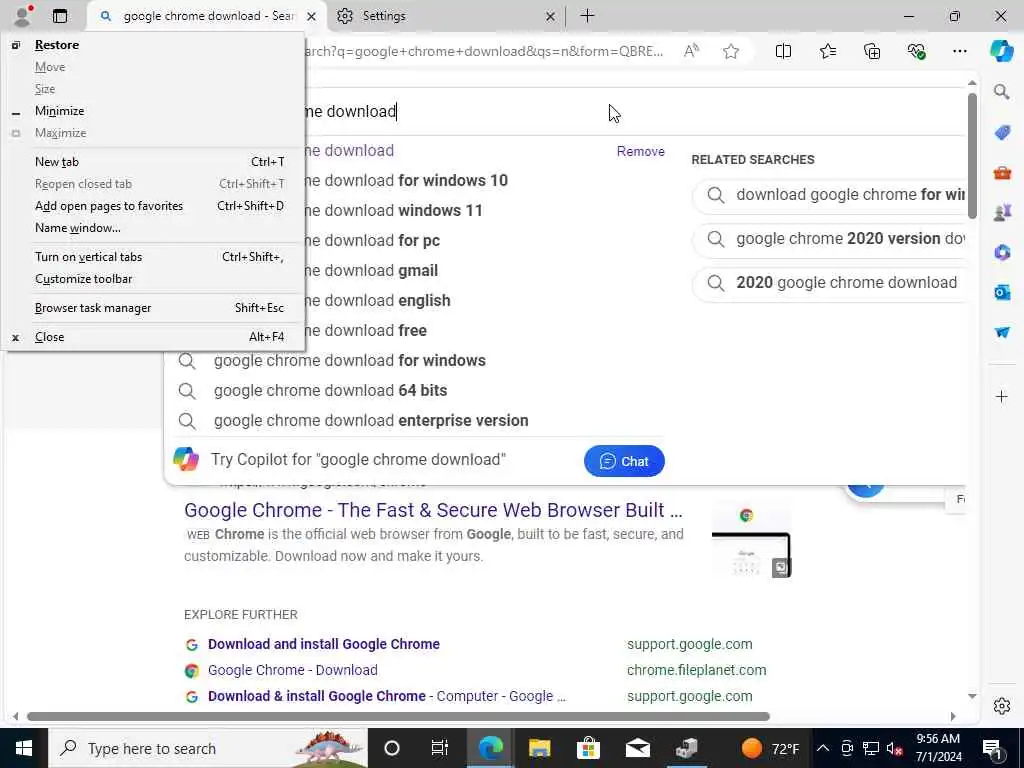Image resolution: width=1024 pixels, height=768 pixels.
Task: Close the google chrome download tab
Action: click(312, 16)
